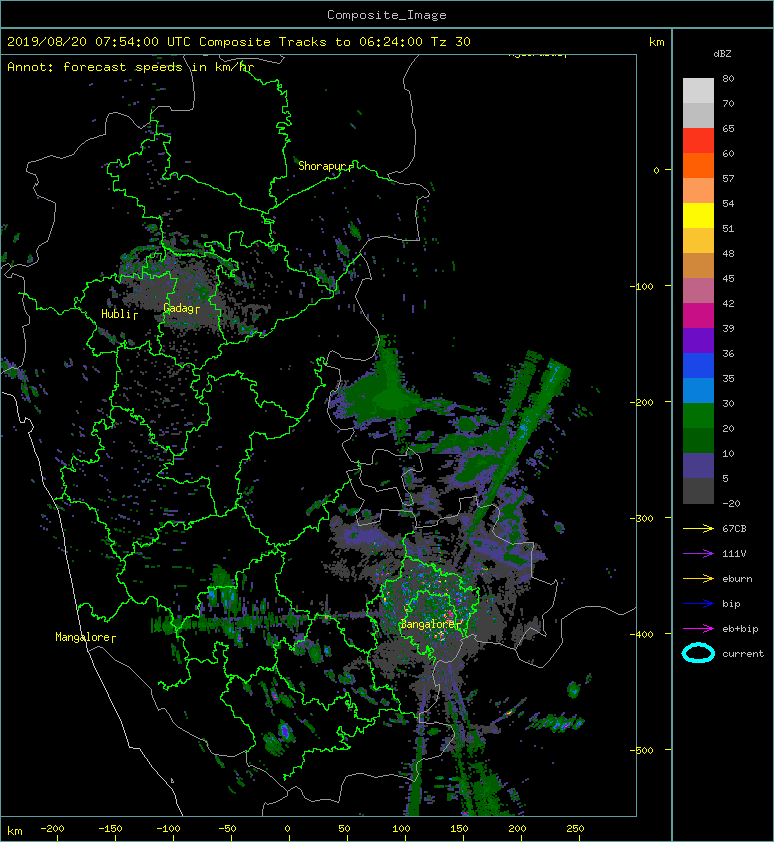Click the magenta eb+bip arrow in legend
This screenshot has height=842, width=774.
click(698, 628)
